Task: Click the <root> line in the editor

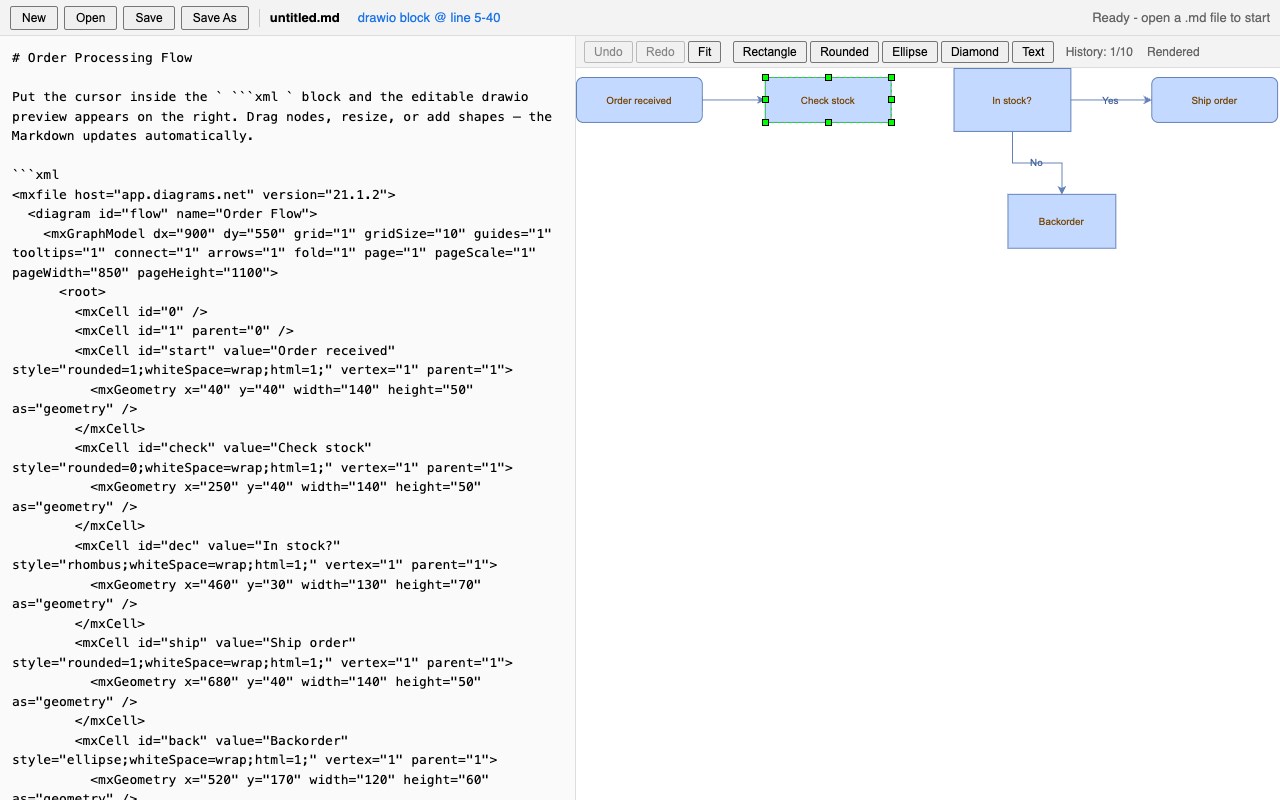Action: 82,292
